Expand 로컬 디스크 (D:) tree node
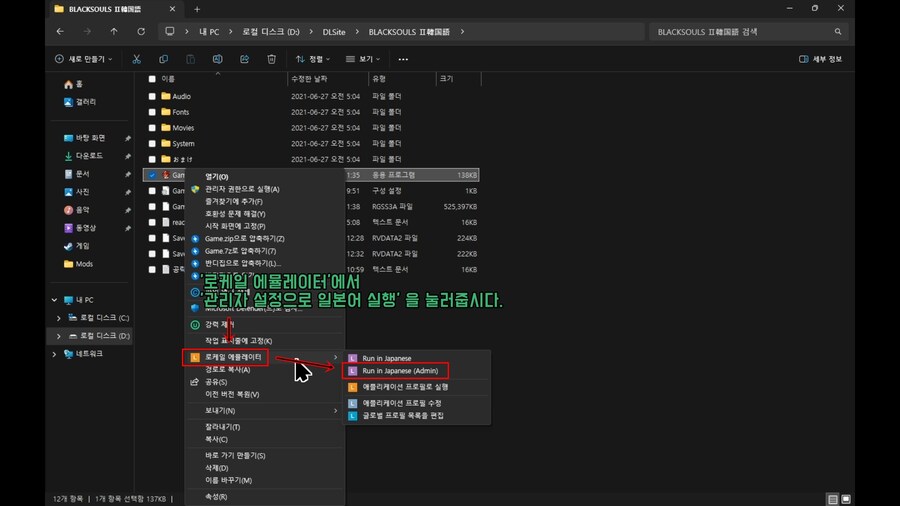The height and width of the screenshot is (506, 900). 59,336
